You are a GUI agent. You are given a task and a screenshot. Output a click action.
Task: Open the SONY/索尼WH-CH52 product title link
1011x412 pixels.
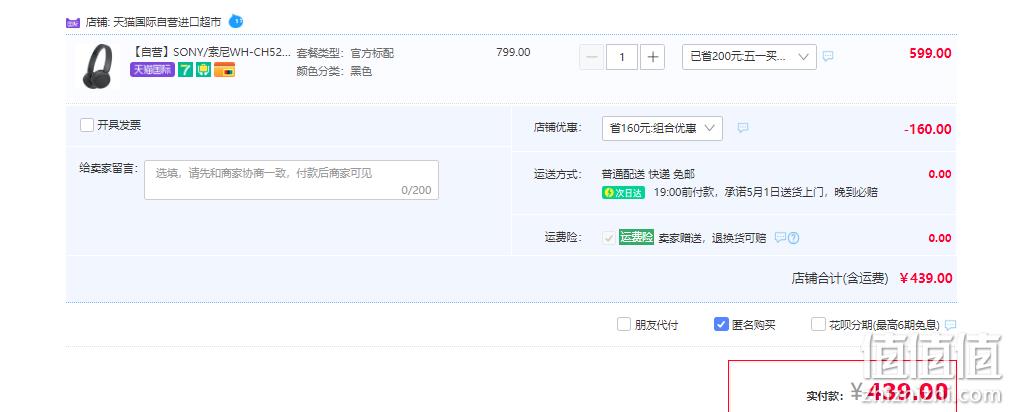coord(211,52)
